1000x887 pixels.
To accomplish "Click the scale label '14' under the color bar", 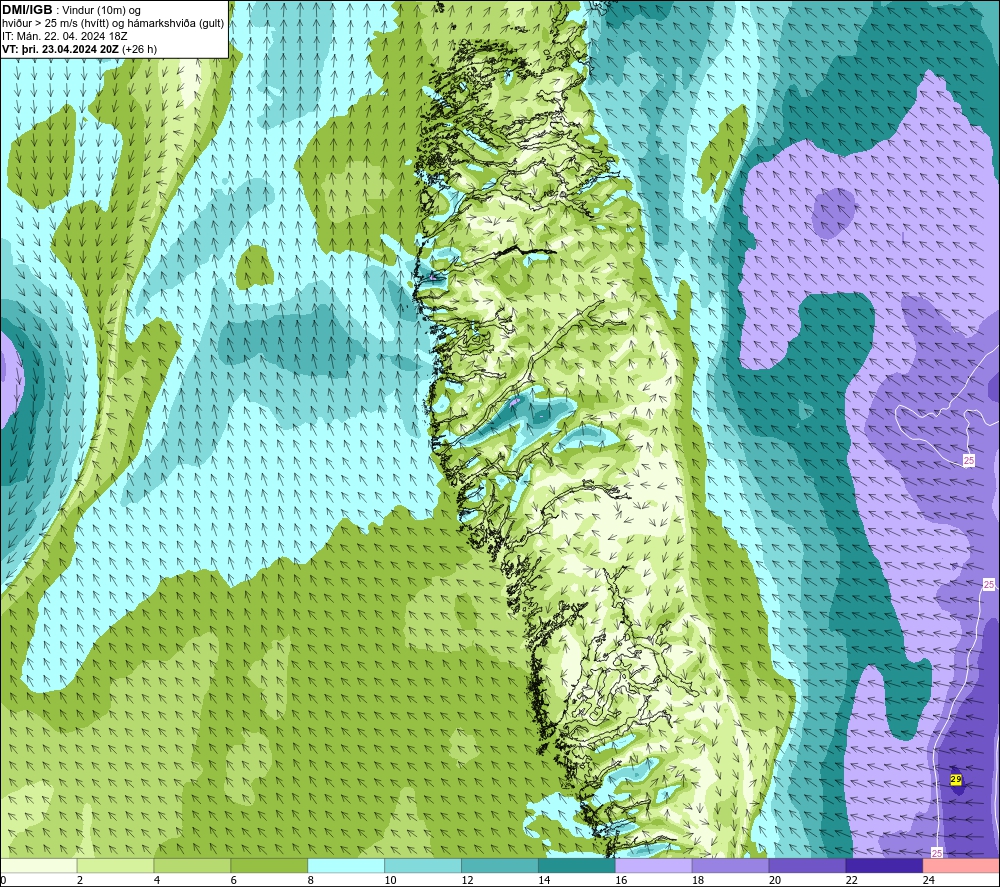I will pyautogui.click(x=544, y=880).
